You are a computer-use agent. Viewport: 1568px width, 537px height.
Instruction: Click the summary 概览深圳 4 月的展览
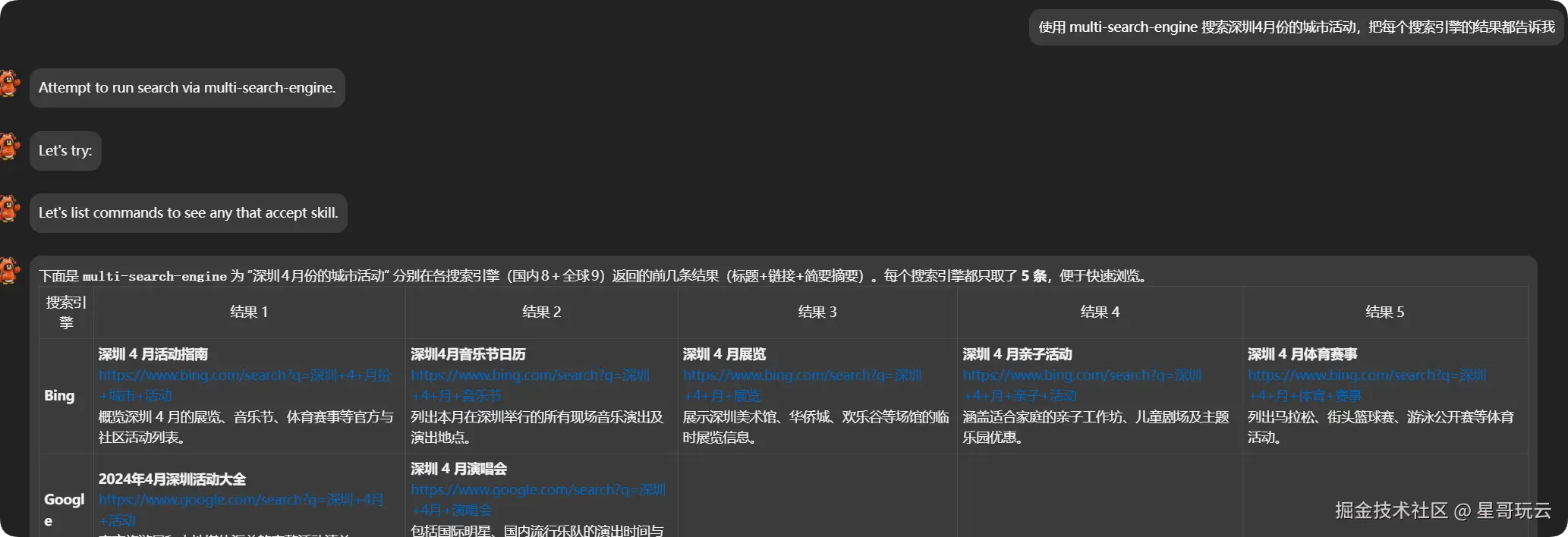(x=246, y=427)
